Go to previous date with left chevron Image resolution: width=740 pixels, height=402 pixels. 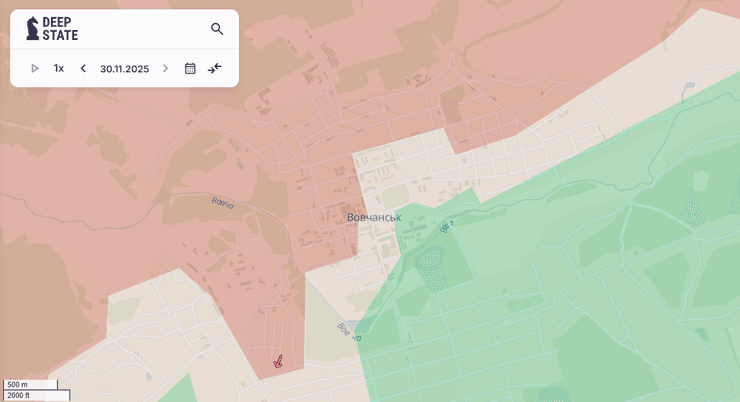(83, 69)
